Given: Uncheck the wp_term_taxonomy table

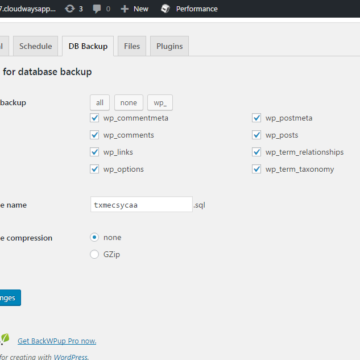Looking at the screenshot, I should coord(256,169).
